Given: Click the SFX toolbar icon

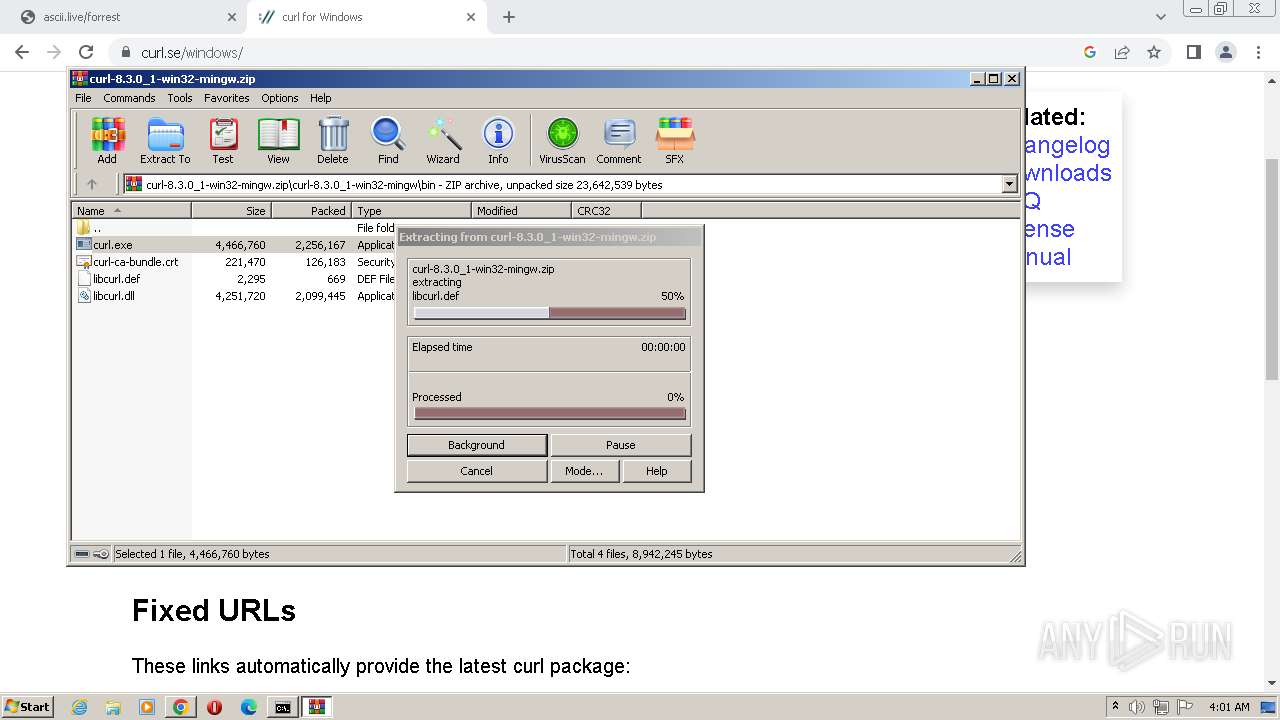Looking at the screenshot, I should pyautogui.click(x=675, y=140).
